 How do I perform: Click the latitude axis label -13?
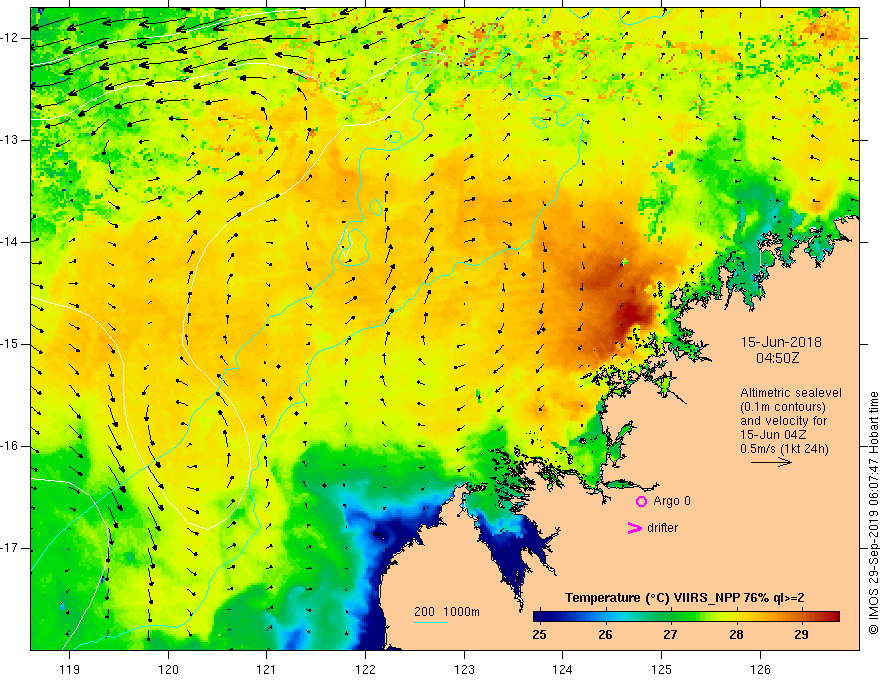pos(11,140)
